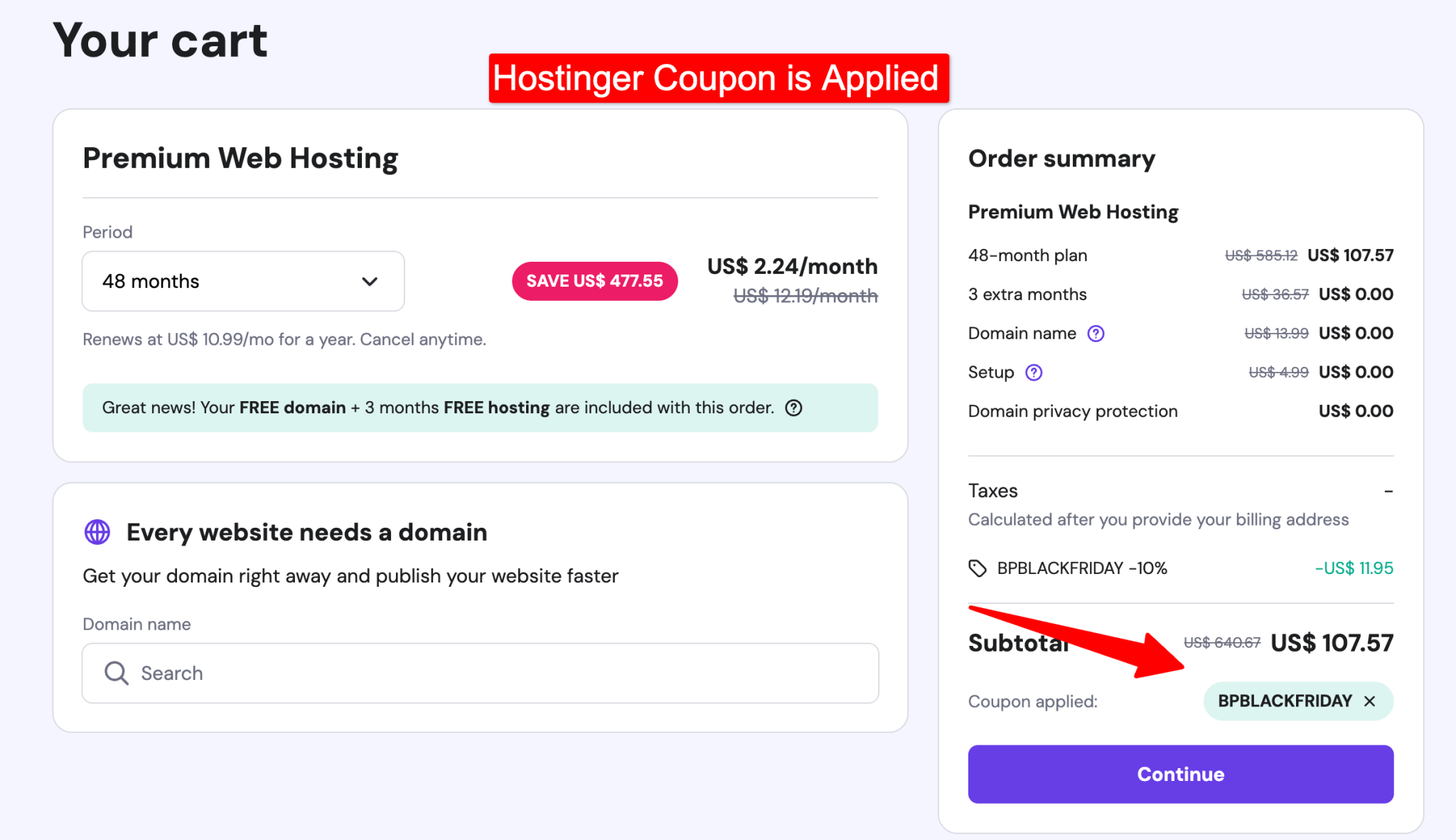1456x840 pixels.
Task: Click the Setup help icon
Action: tap(1034, 372)
